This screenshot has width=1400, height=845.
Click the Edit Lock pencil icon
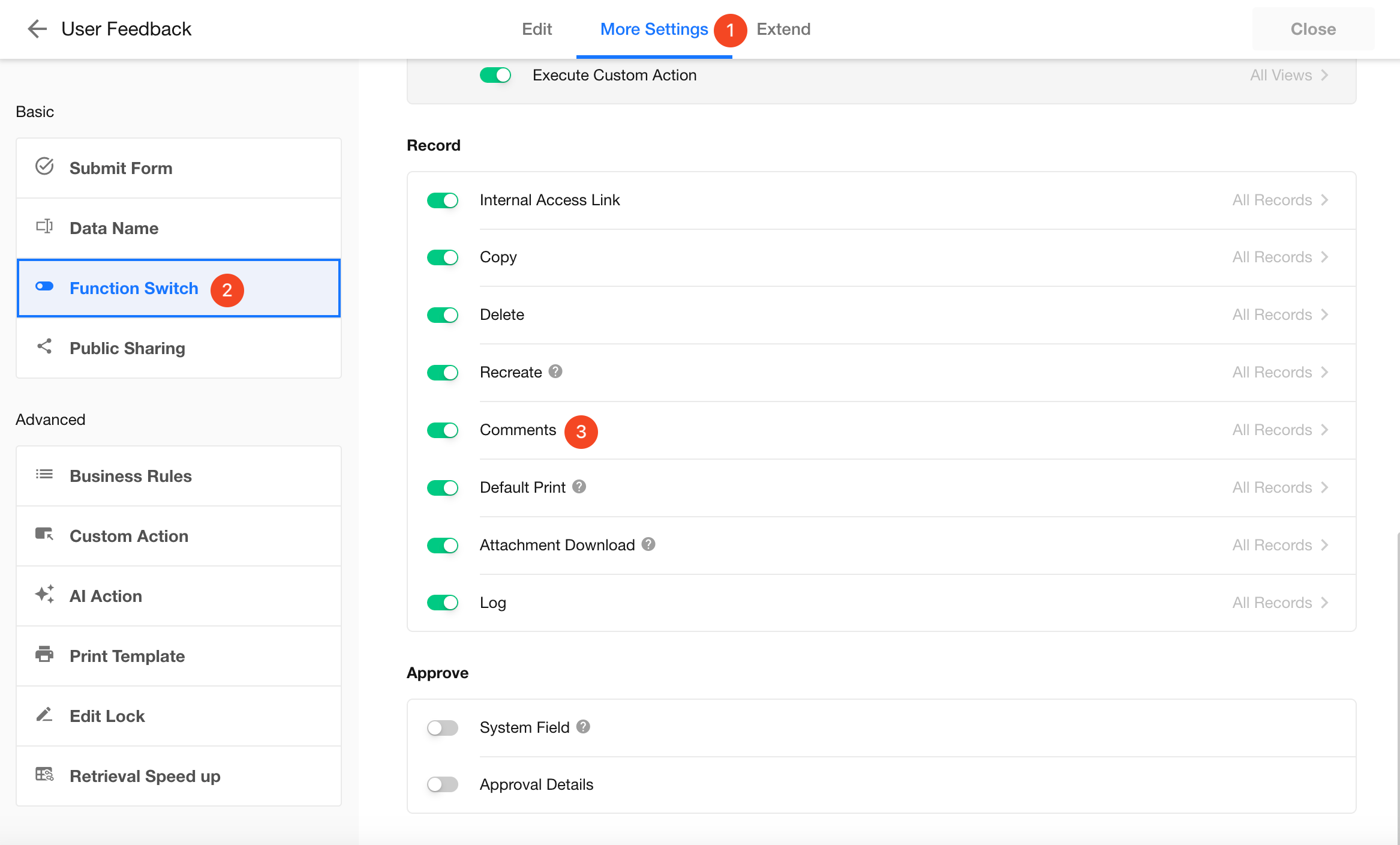[44, 714]
